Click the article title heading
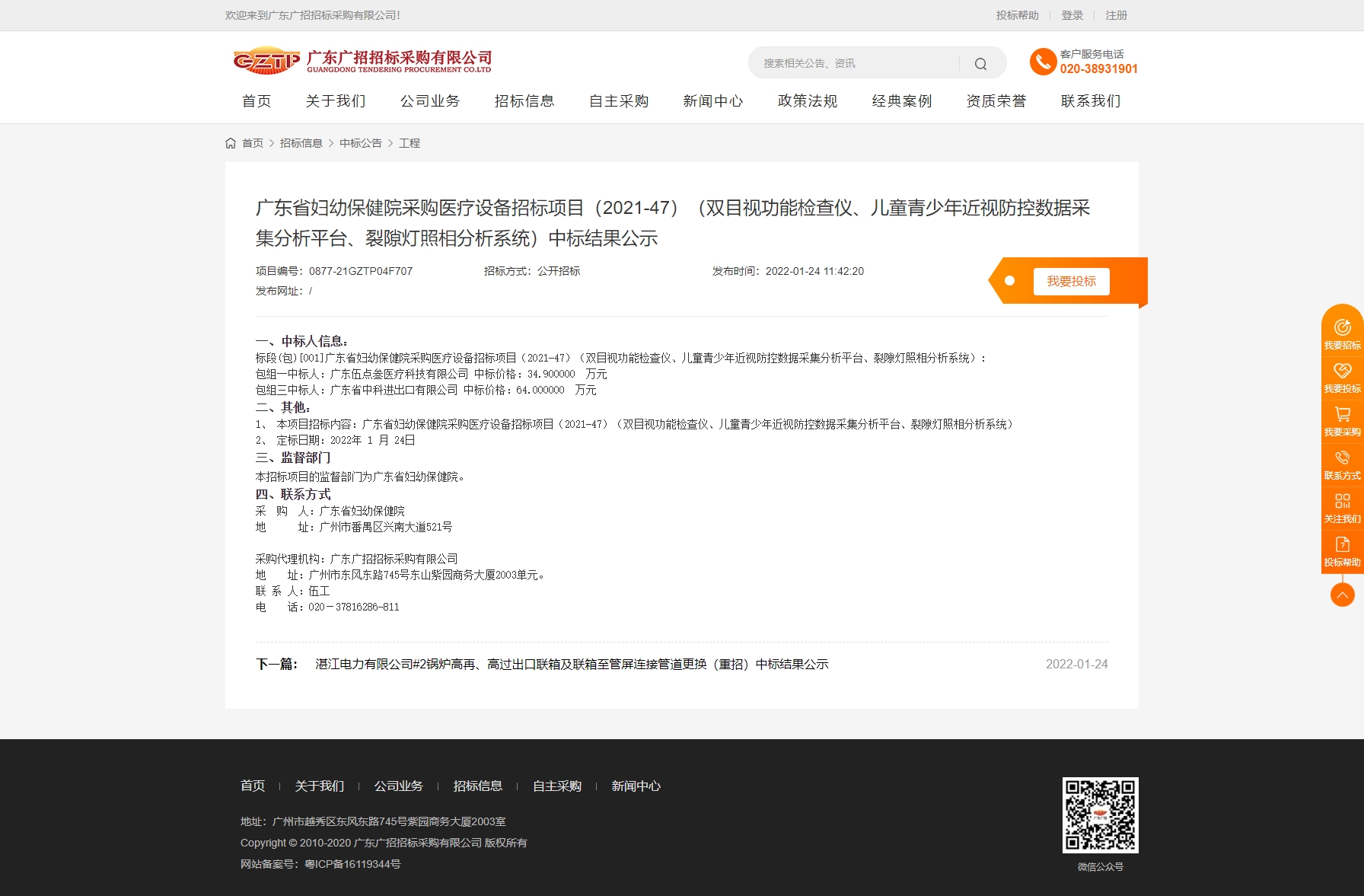 pyautogui.click(x=673, y=223)
